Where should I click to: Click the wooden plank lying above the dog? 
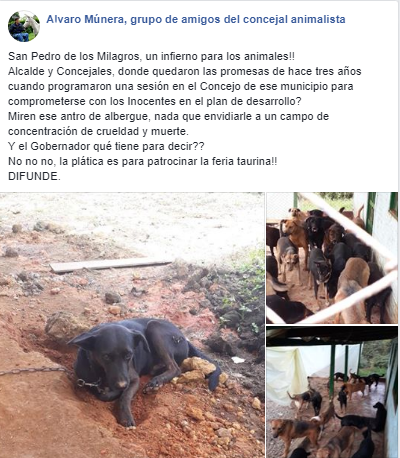pyautogui.click(x=112, y=264)
